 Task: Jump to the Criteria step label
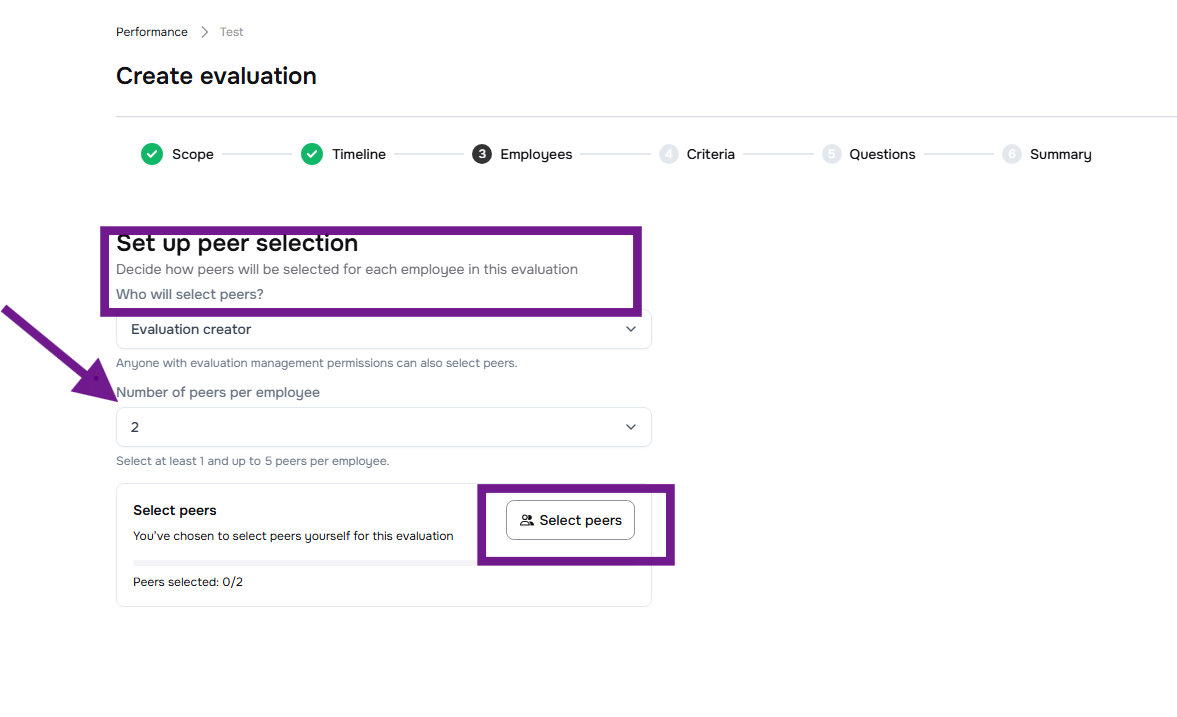[711, 154]
